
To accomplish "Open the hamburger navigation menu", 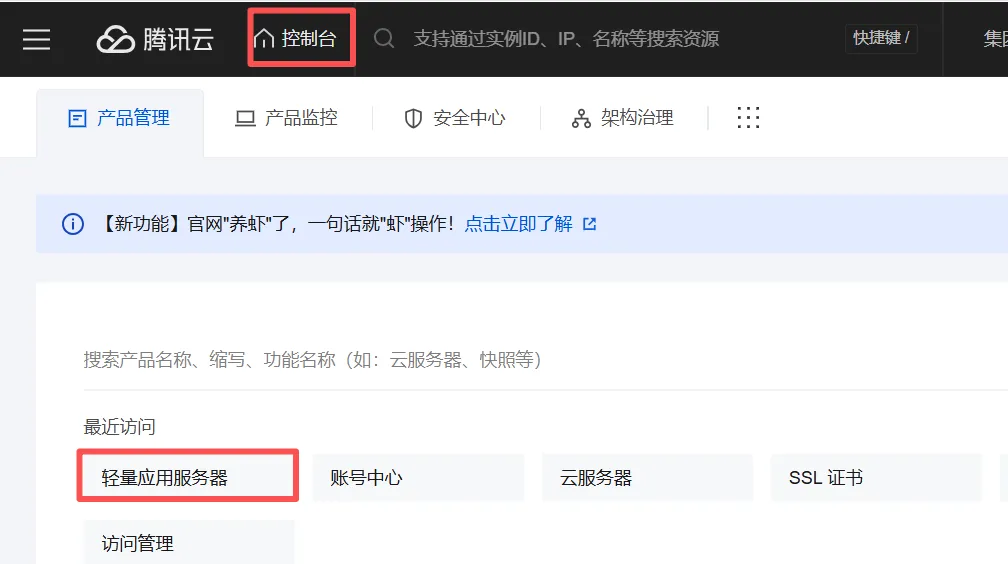I will [x=37, y=39].
